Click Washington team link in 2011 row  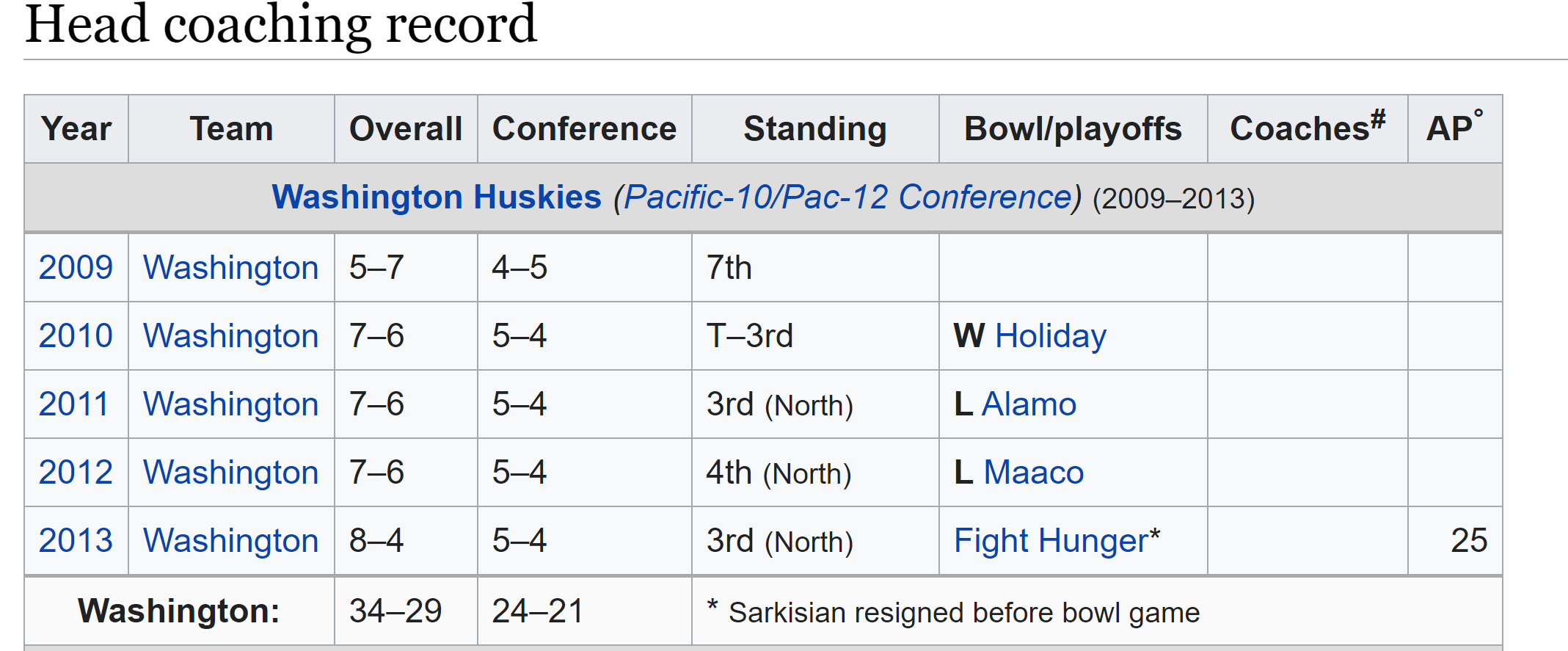230,404
